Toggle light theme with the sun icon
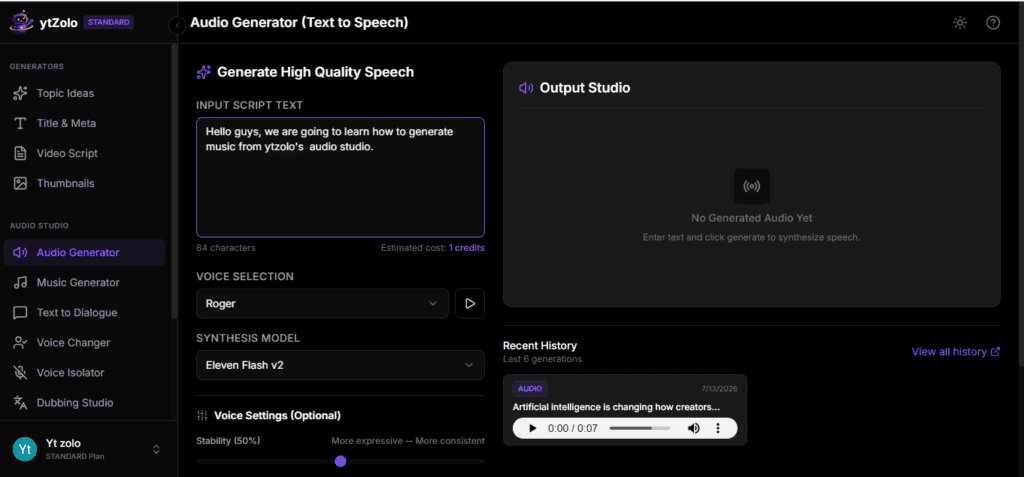1024x477 pixels. [x=959, y=23]
